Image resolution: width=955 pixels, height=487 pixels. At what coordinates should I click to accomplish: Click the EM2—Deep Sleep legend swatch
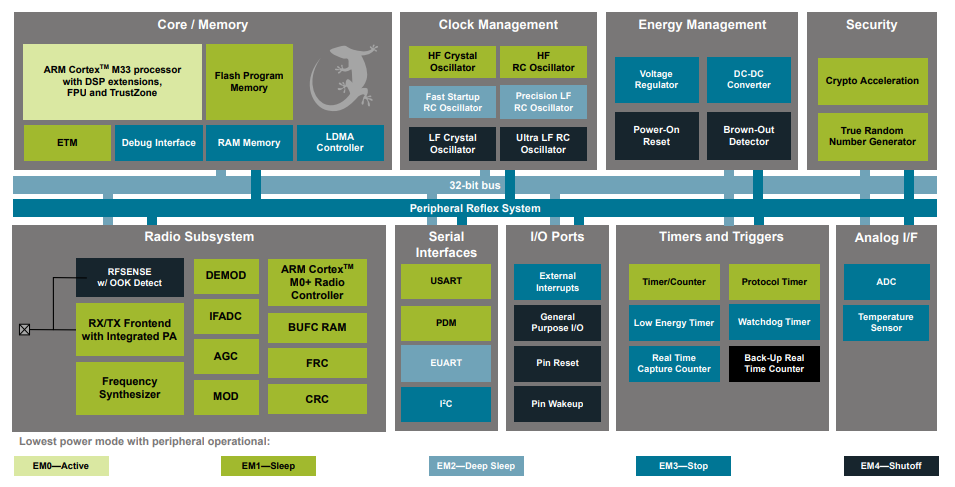coord(476,466)
